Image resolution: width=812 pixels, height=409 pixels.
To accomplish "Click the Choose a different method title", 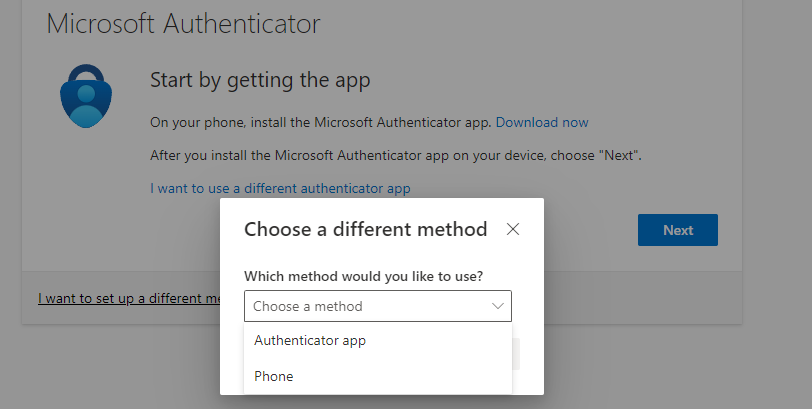I will tap(366, 229).
